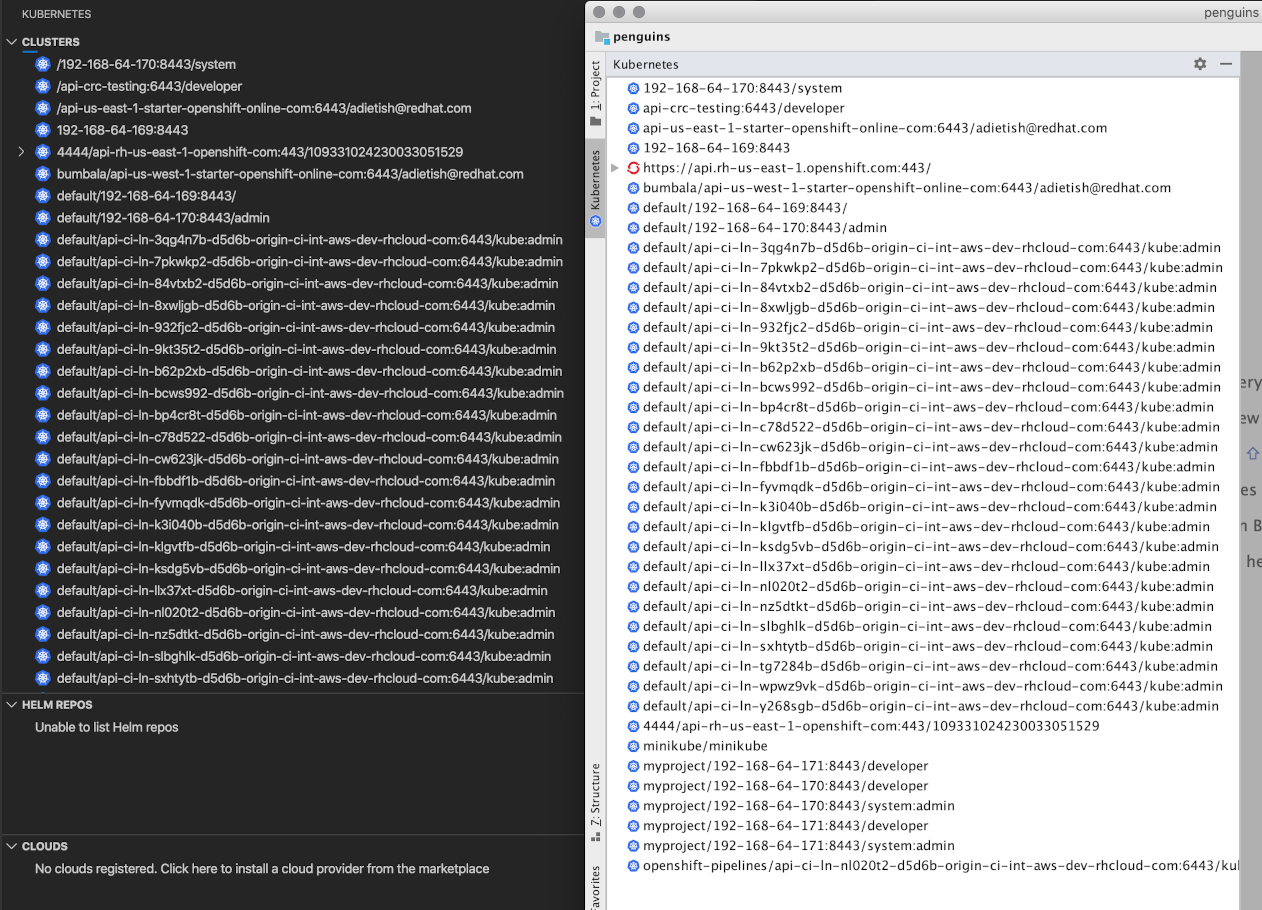This screenshot has width=1262, height=910.
Task: Click the icon beside minikube/minikube
Action: tap(633, 746)
